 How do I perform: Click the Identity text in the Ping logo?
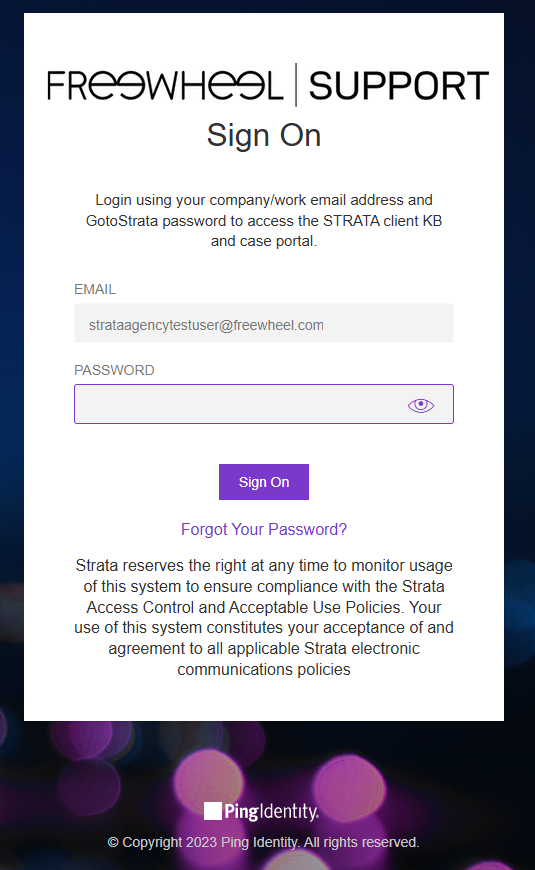[x=289, y=811]
